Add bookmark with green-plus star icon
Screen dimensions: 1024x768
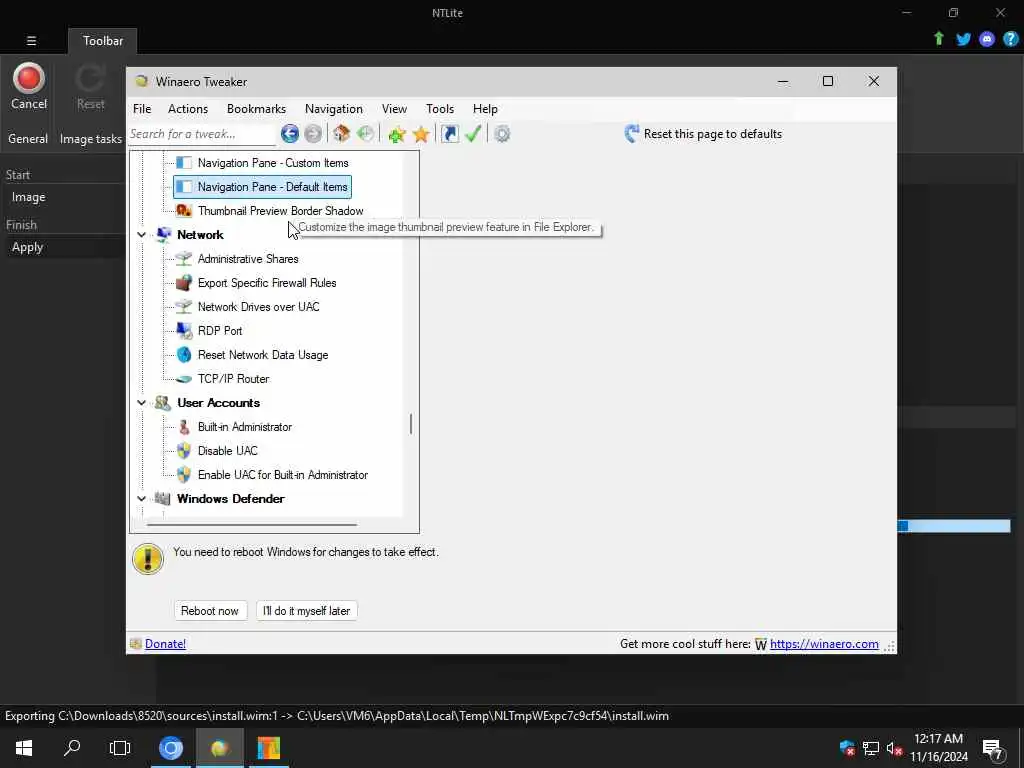coord(396,134)
